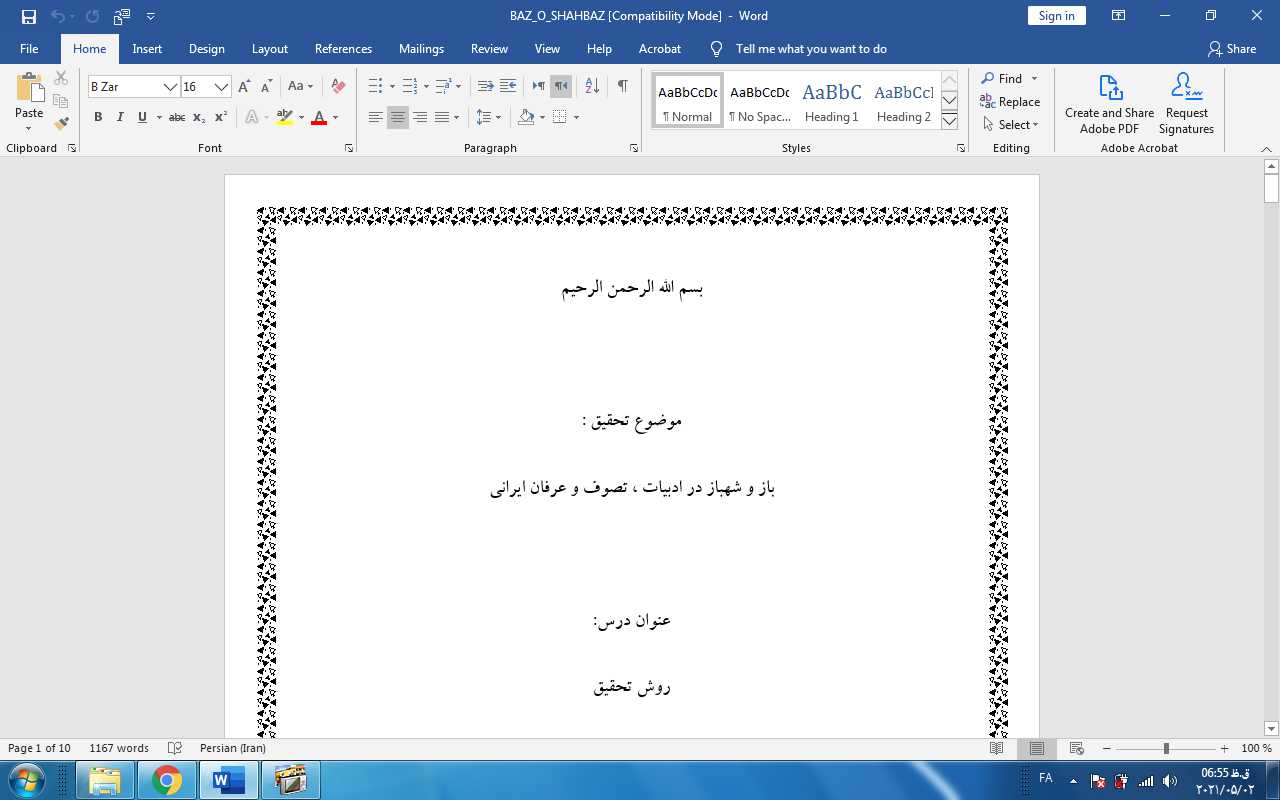Image resolution: width=1280 pixels, height=800 pixels.
Task: Click the Create and Share Adobe PDF icon
Action: click(x=1109, y=103)
